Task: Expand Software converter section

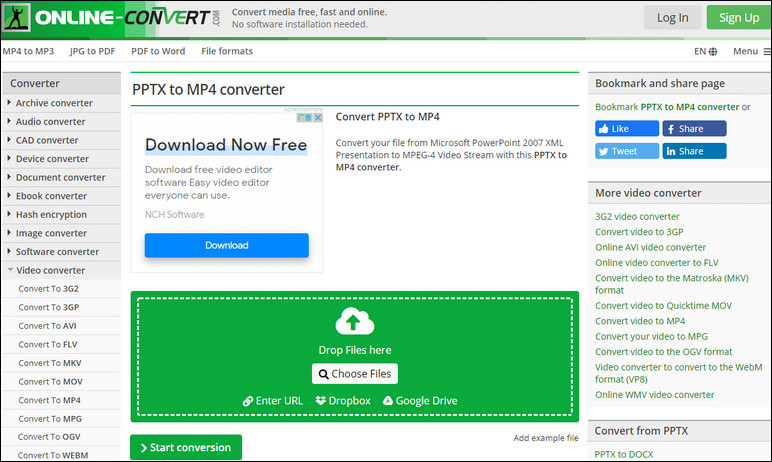Action: tap(62, 252)
